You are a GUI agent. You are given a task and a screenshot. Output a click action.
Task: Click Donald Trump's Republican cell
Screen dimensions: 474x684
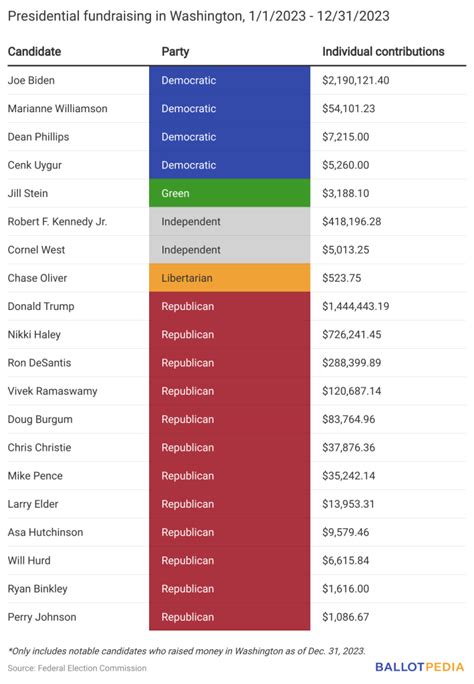[229, 306]
